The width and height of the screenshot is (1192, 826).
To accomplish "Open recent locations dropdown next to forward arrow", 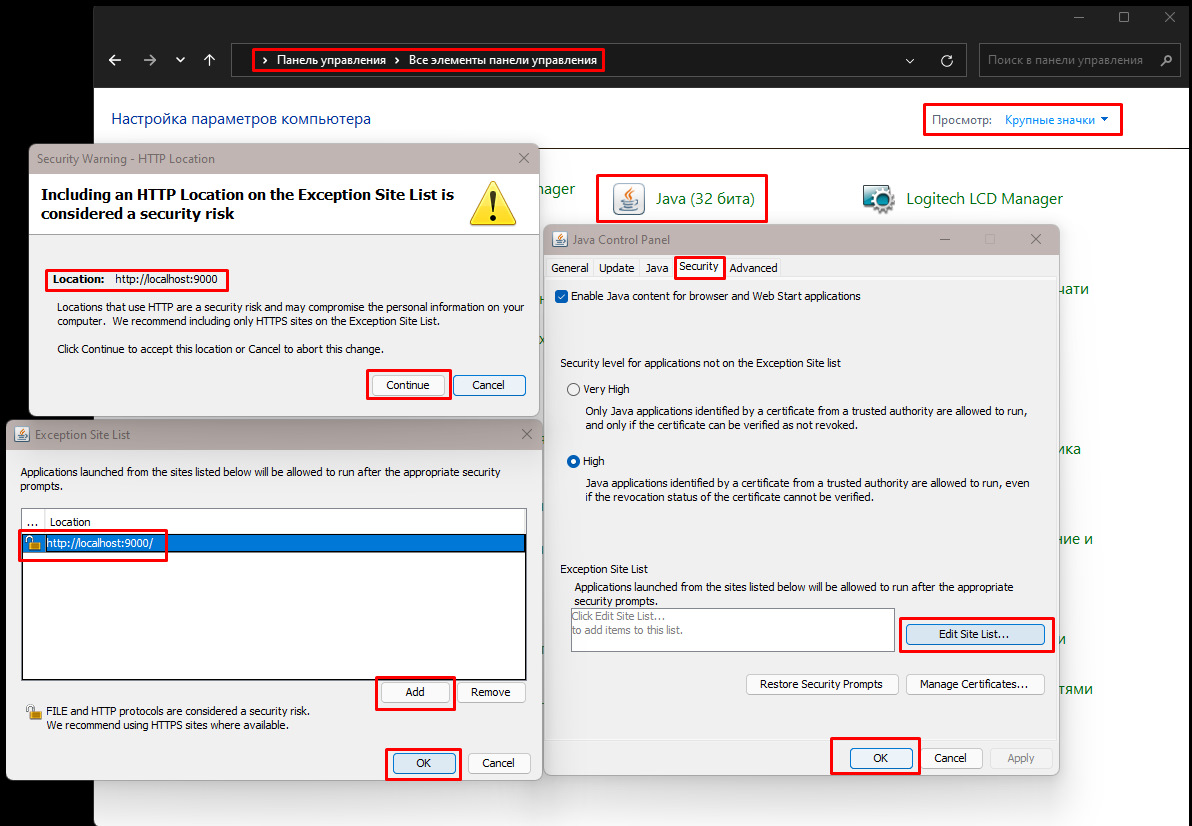I will [180, 60].
